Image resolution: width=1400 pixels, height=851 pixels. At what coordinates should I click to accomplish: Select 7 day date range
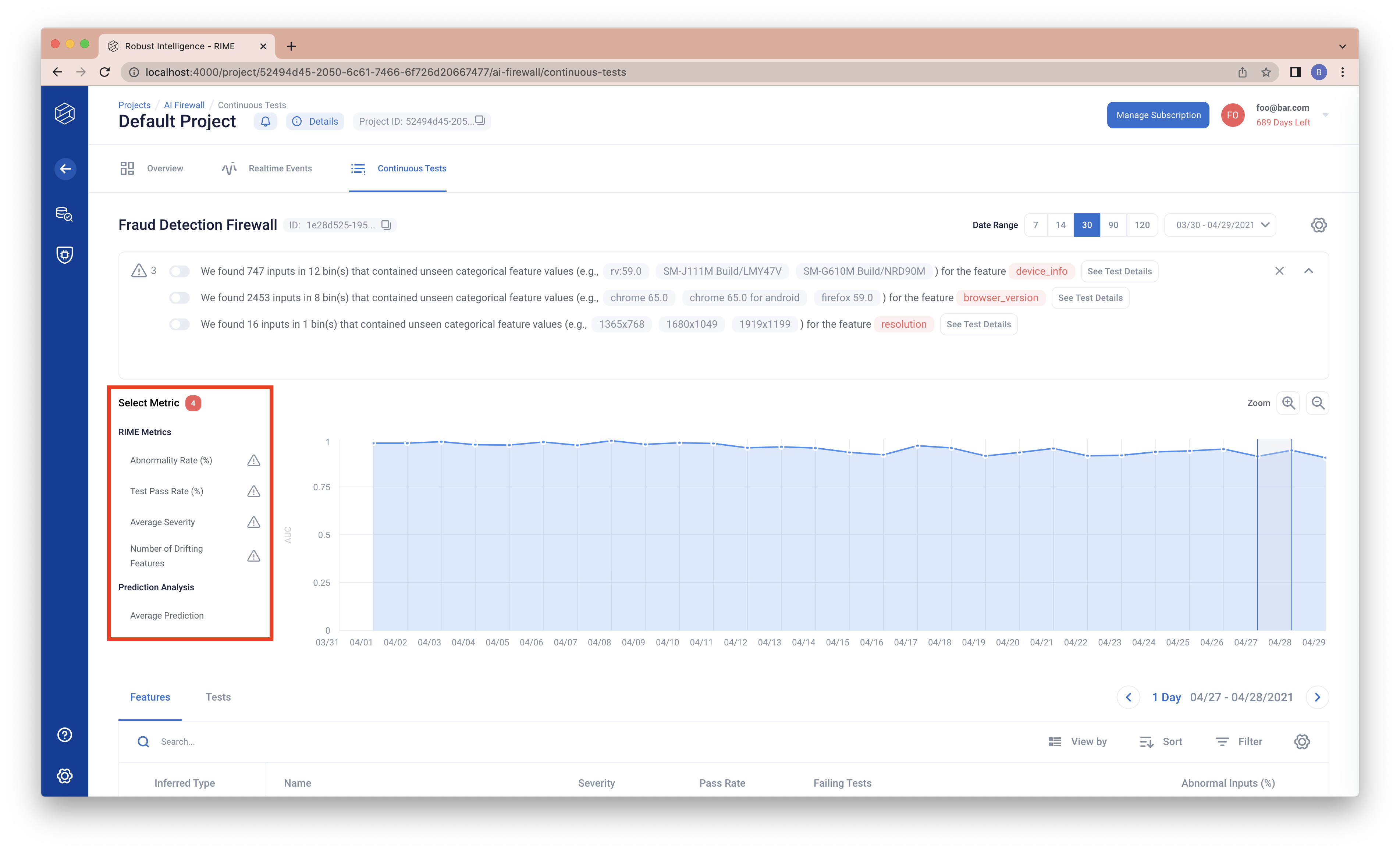[x=1035, y=225]
